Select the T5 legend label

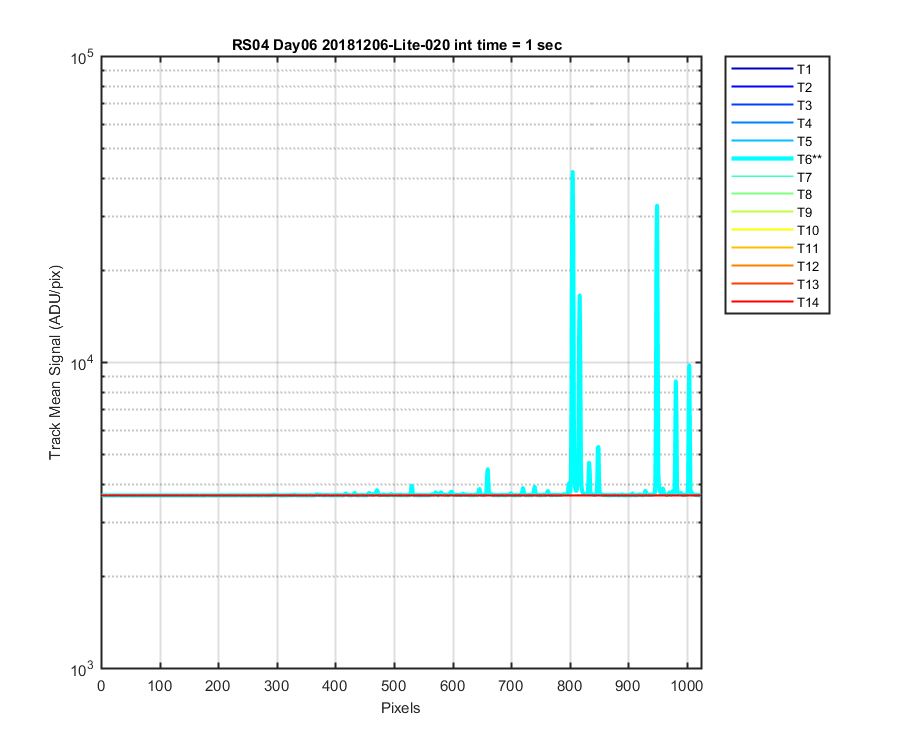(804, 141)
